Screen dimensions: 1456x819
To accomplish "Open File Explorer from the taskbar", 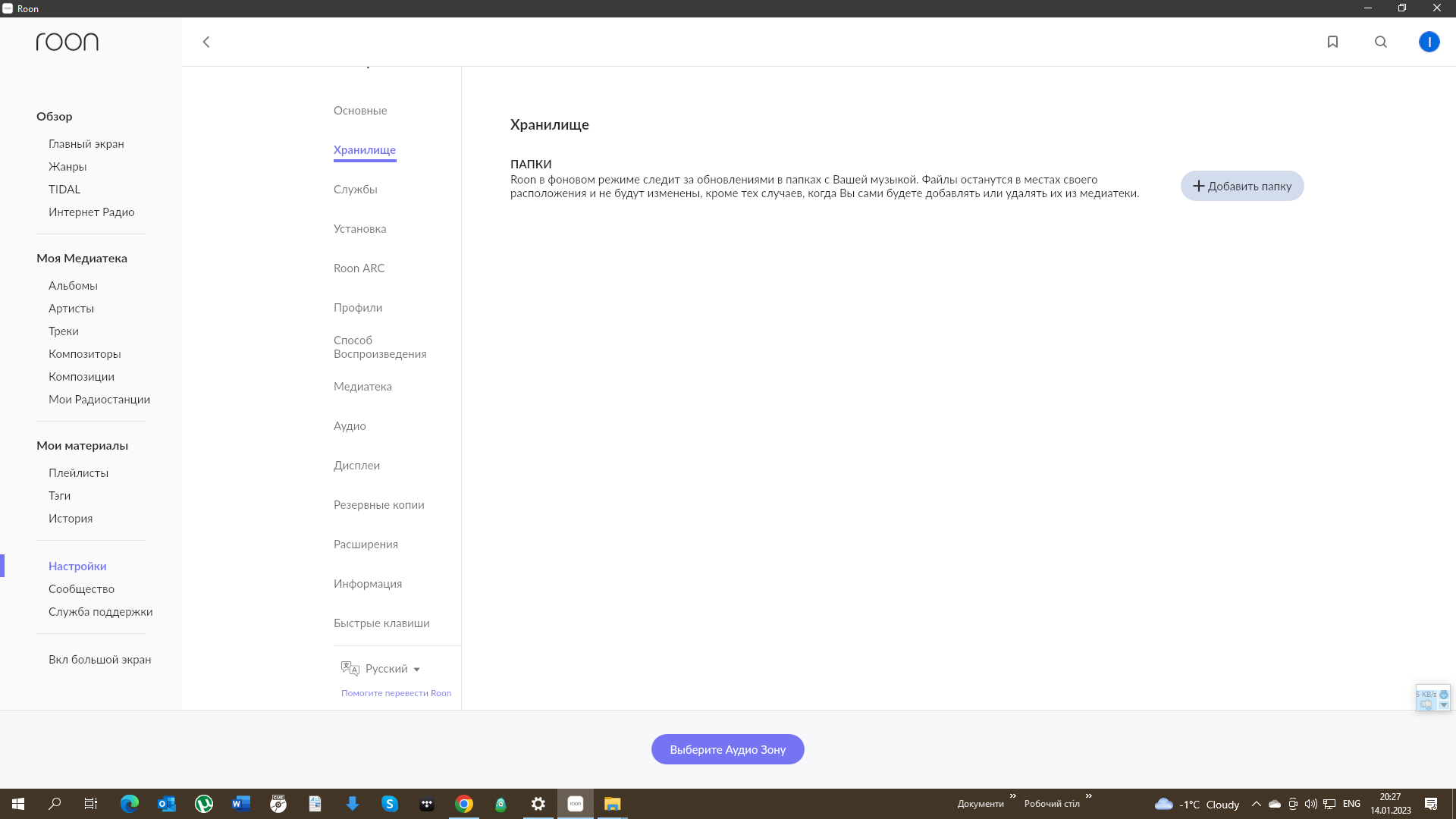I will (613, 804).
